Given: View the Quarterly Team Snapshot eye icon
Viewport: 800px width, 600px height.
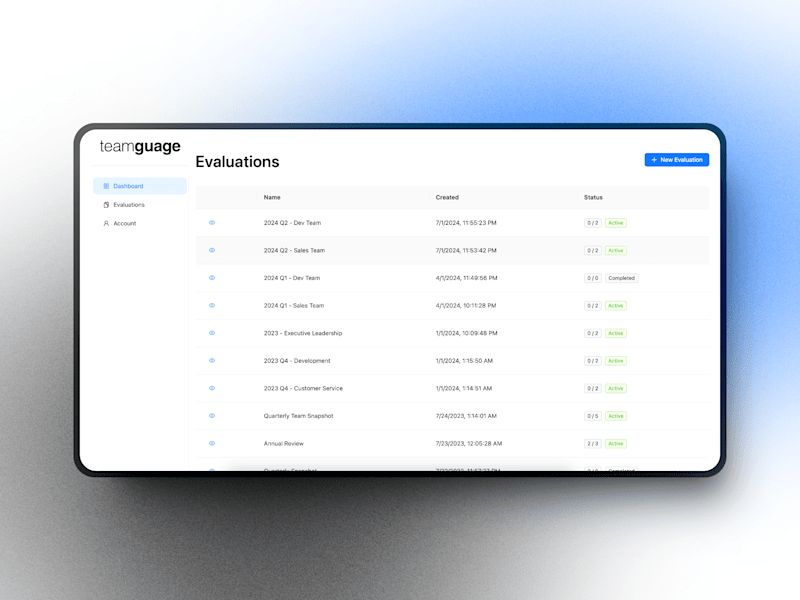Looking at the screenshot, I should (x=212, y=415).
